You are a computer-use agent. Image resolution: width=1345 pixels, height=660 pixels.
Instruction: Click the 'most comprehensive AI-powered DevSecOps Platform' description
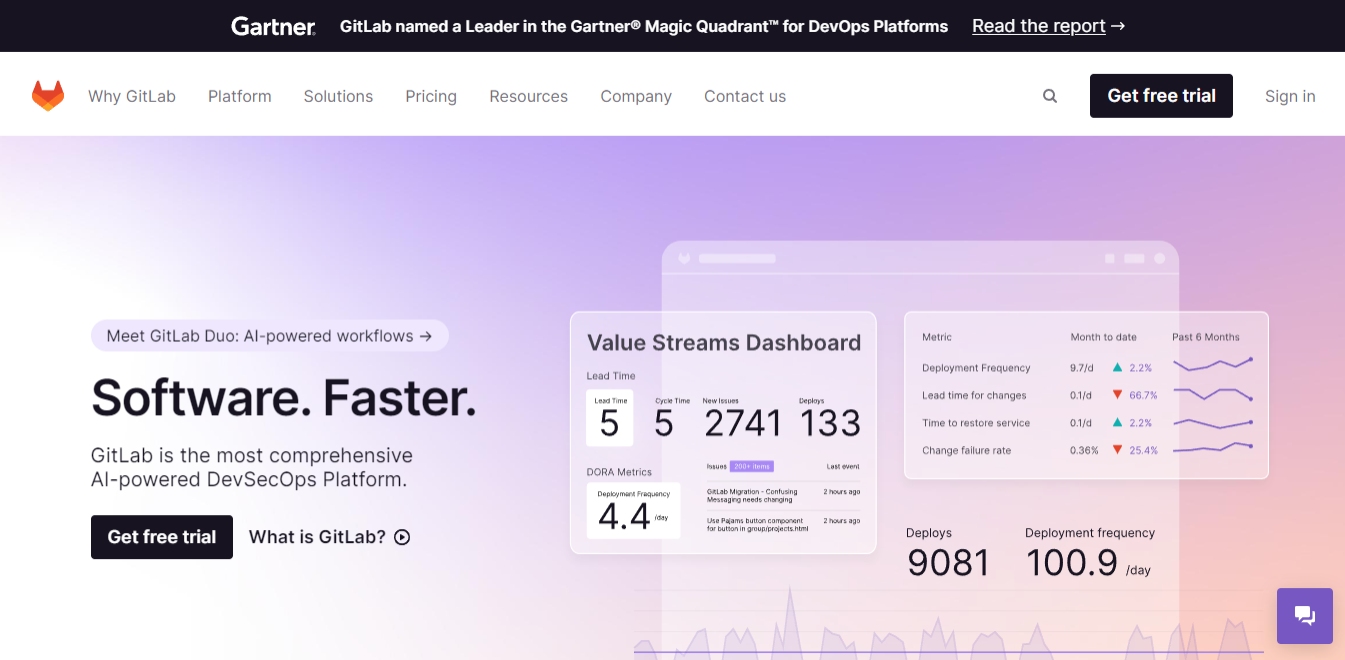pos(252,467)
